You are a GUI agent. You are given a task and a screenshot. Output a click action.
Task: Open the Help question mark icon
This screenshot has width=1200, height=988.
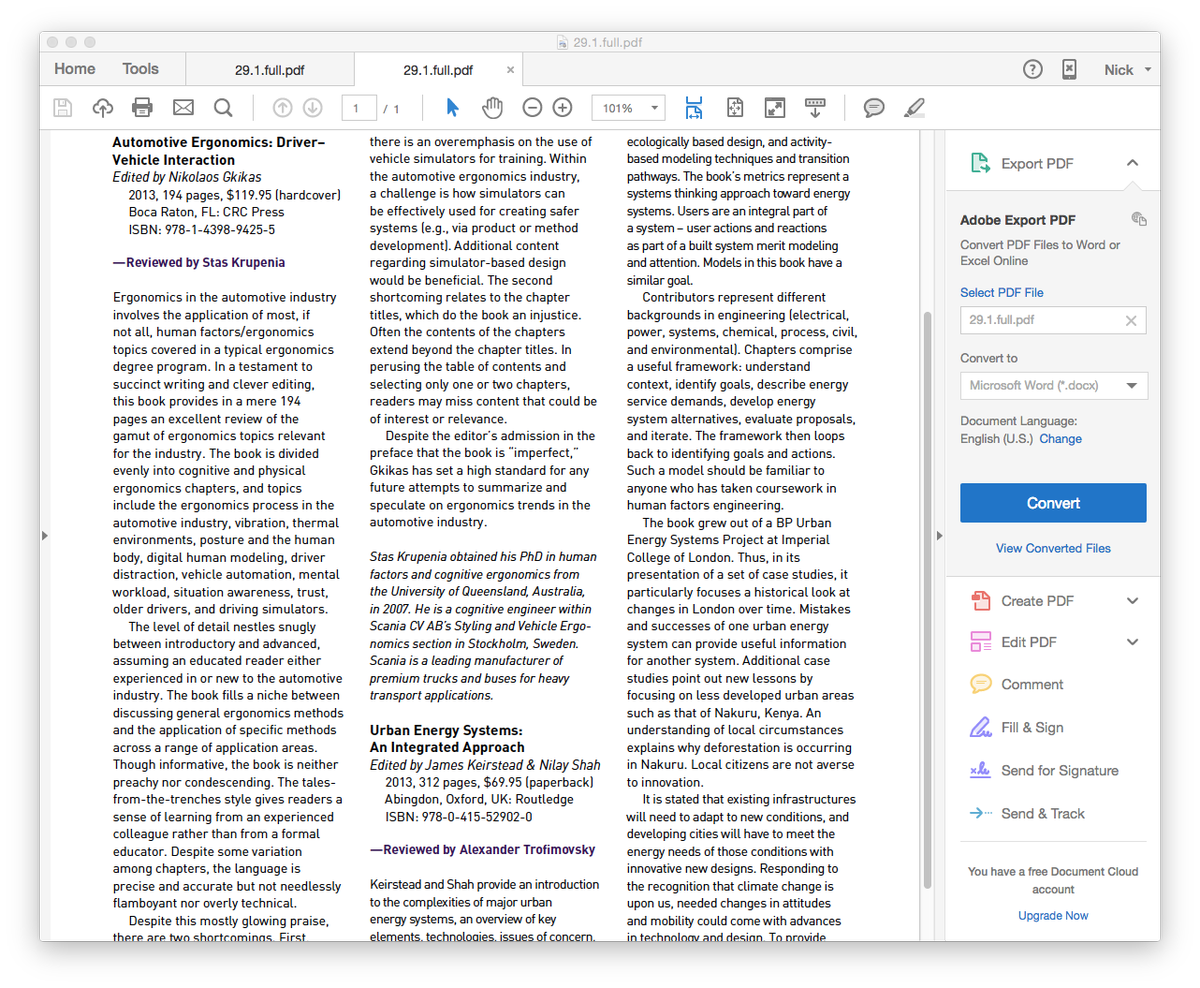(x=1033, y=69)
